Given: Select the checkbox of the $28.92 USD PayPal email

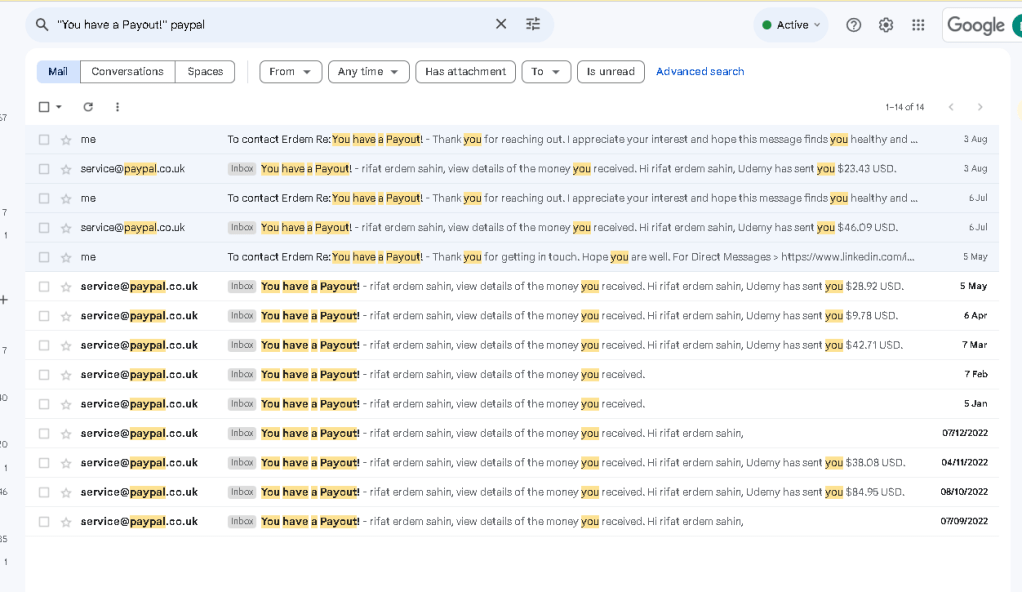Looking at the screenshot, I should click(x=44, y=286).
